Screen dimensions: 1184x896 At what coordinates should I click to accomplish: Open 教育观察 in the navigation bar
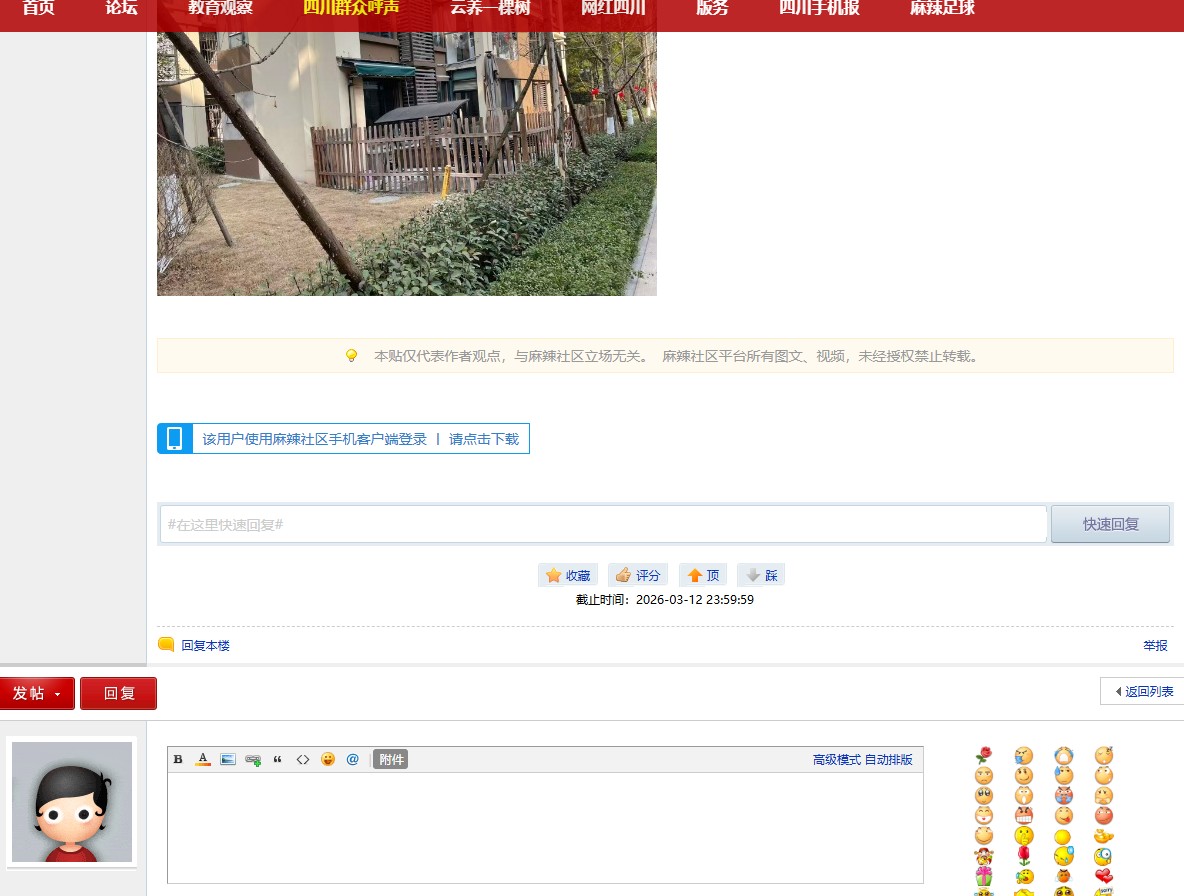coord(220,9)
